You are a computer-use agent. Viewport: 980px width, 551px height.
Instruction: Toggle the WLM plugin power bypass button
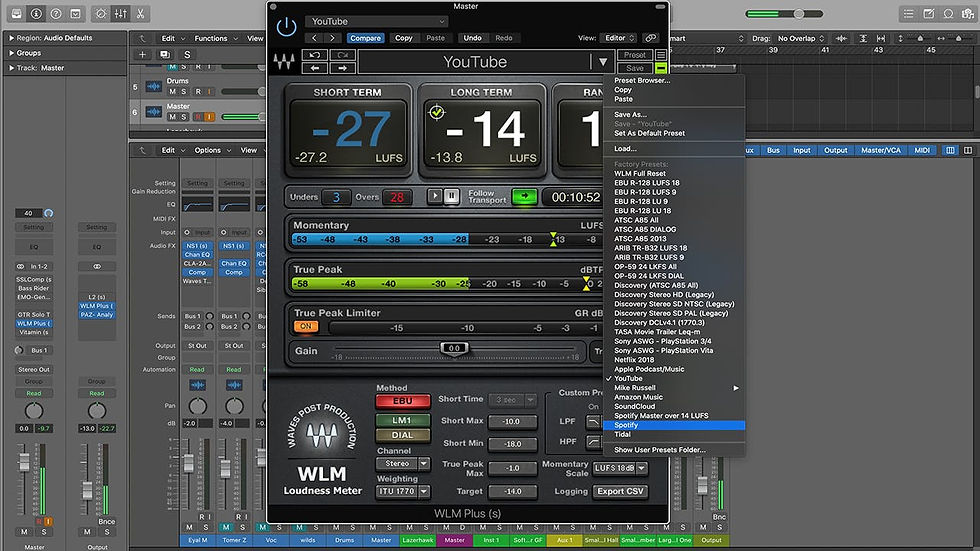(286, 27)
